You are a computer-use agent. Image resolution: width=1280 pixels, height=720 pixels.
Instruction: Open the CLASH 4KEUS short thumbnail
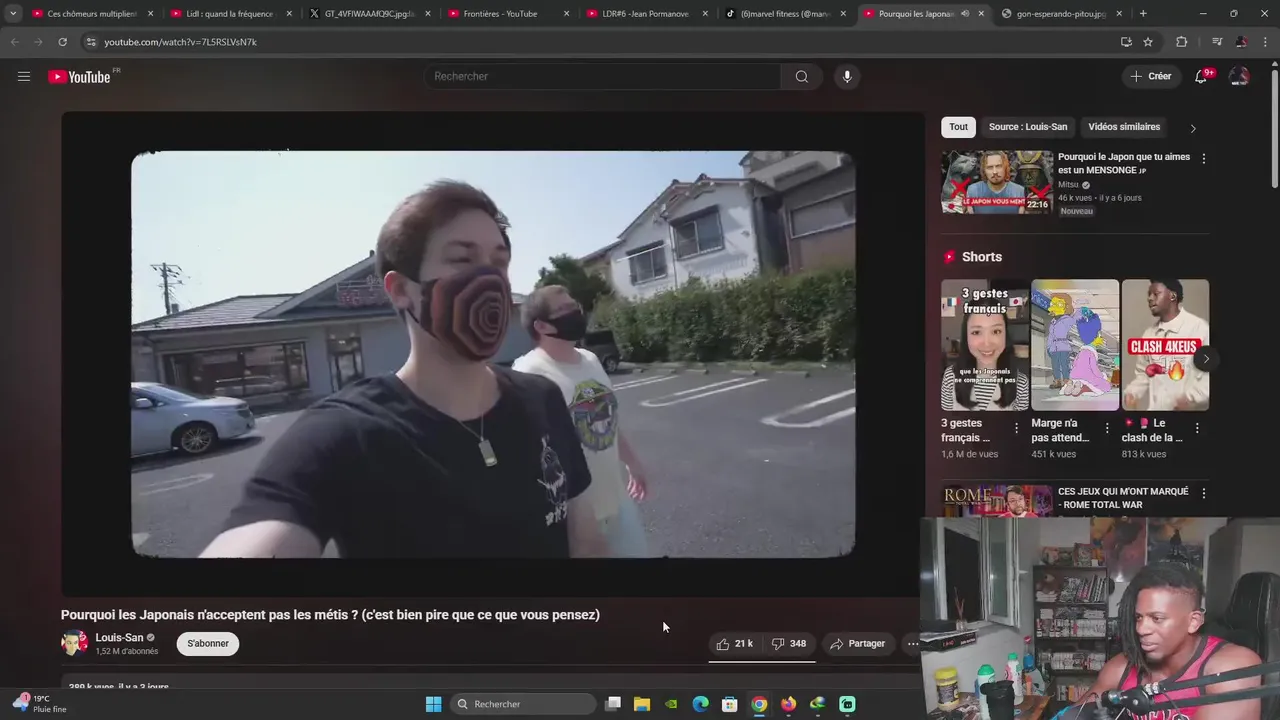click(x=1165, y=345)
